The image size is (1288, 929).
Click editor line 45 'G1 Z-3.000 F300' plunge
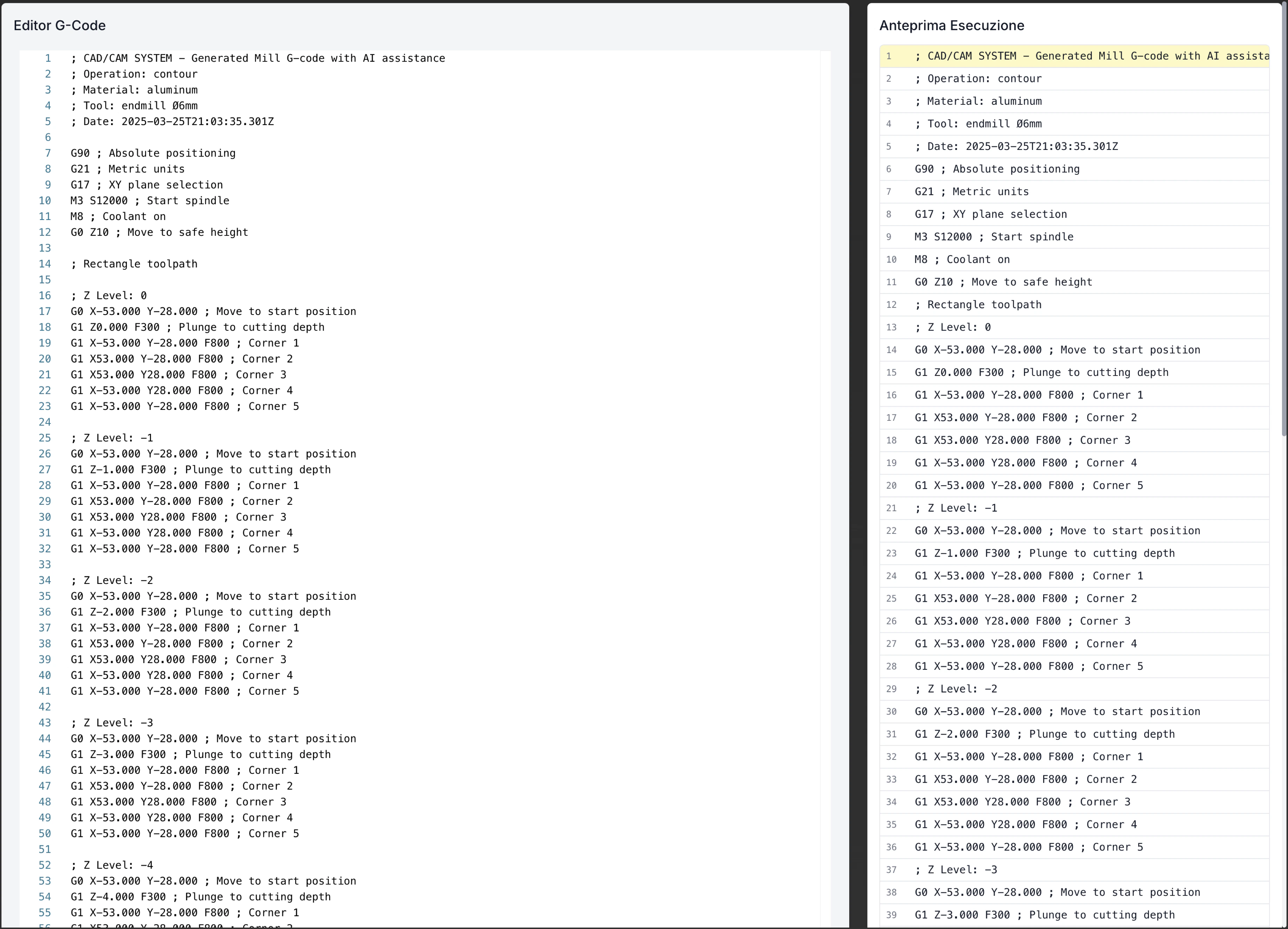[x=200, y=755]
